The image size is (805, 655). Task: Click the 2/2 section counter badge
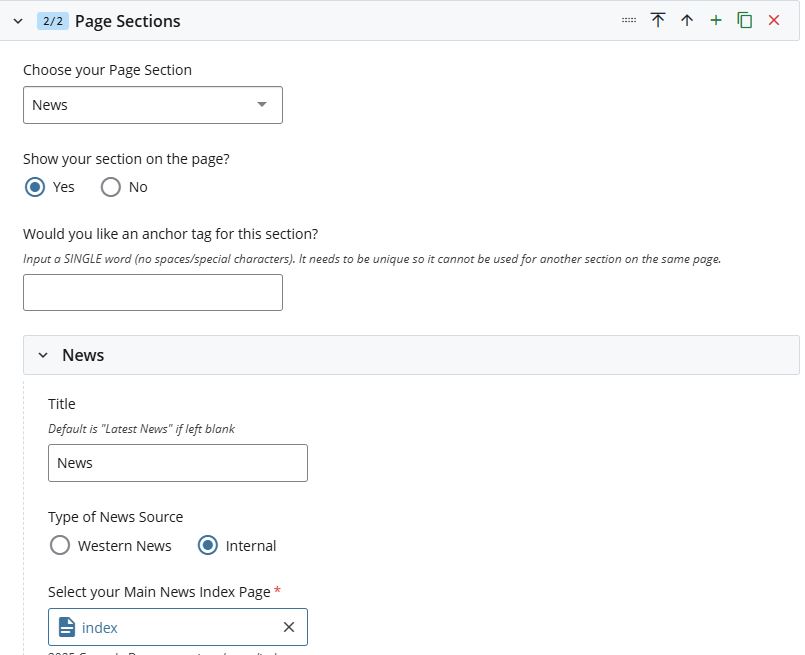(52, 21)
